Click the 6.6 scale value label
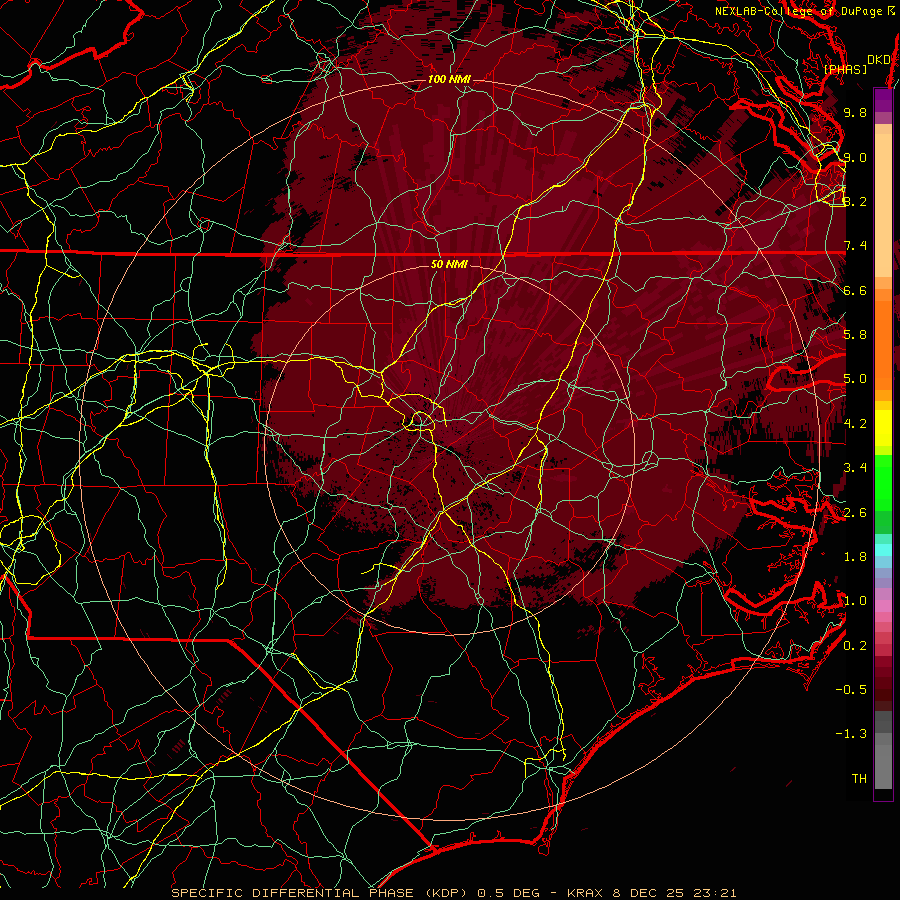The width and height of the screenshot is (900, 900). coord(855,290)
